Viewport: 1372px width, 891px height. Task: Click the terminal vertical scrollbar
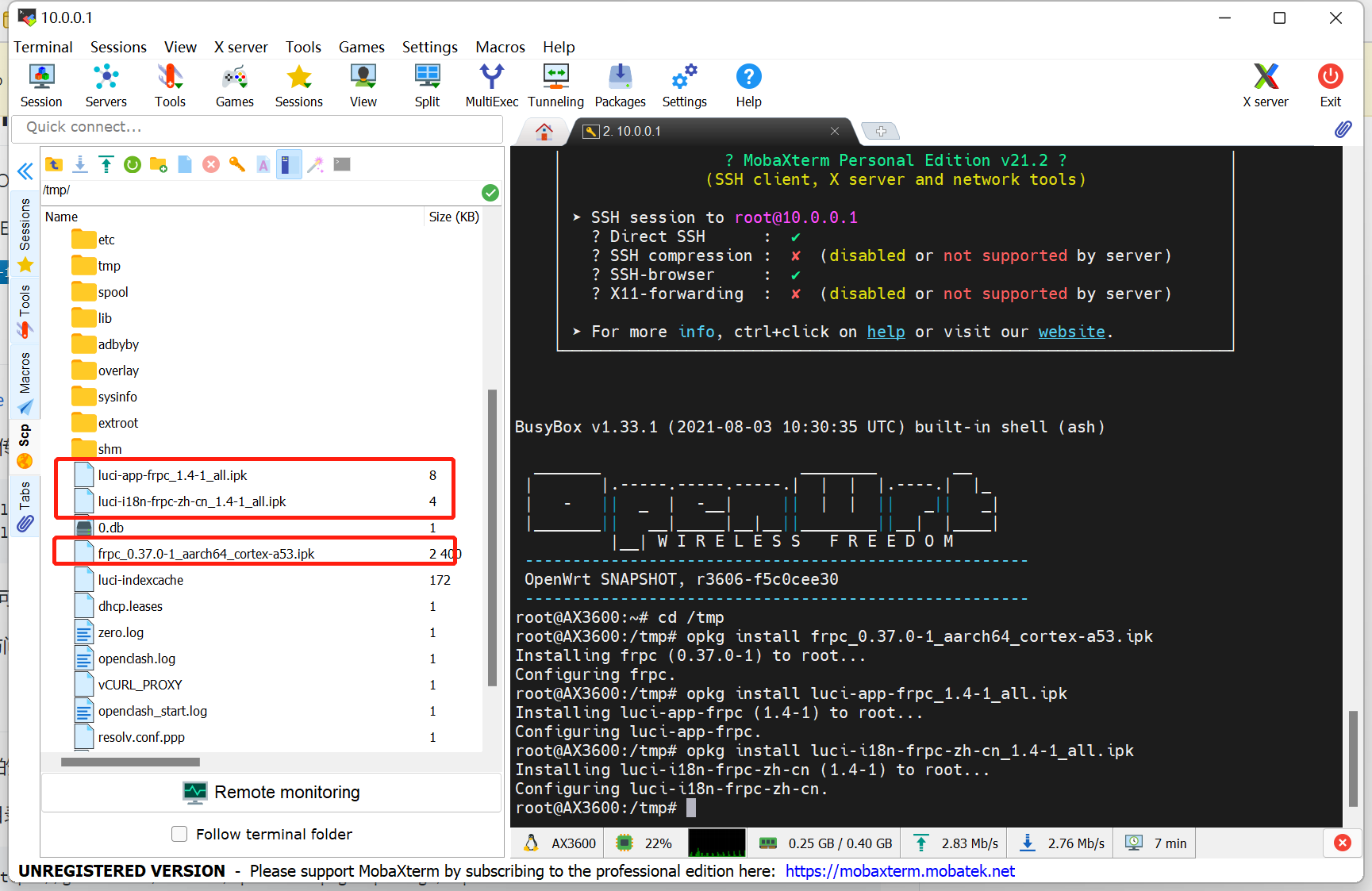coord(1354,759)
